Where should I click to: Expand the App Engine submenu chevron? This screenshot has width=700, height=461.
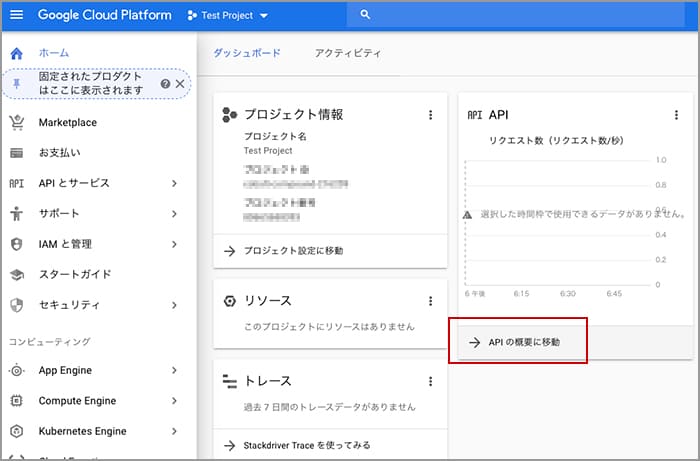pos(174,370)
